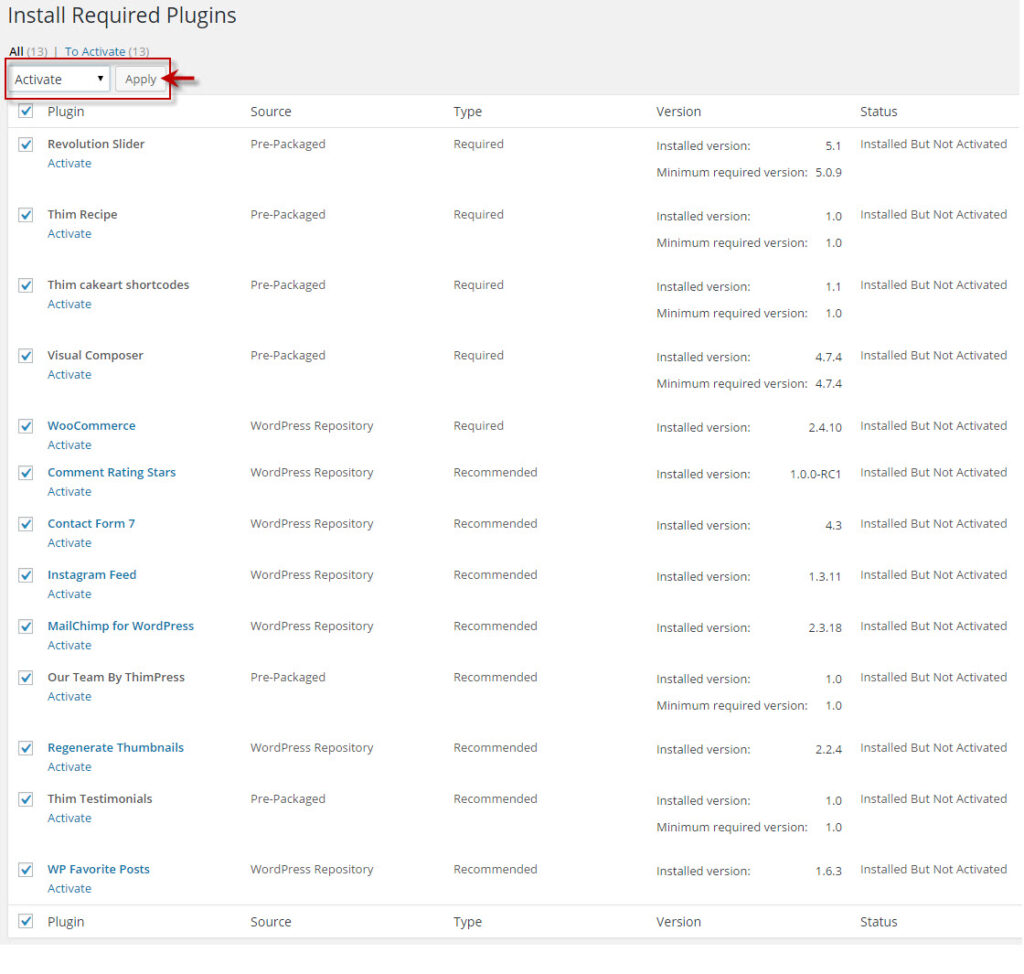The height and width of the screenshot is (974, 1024).
Task: Uncheck the Thim Recipe checkbox
Action: coord(25,215)
